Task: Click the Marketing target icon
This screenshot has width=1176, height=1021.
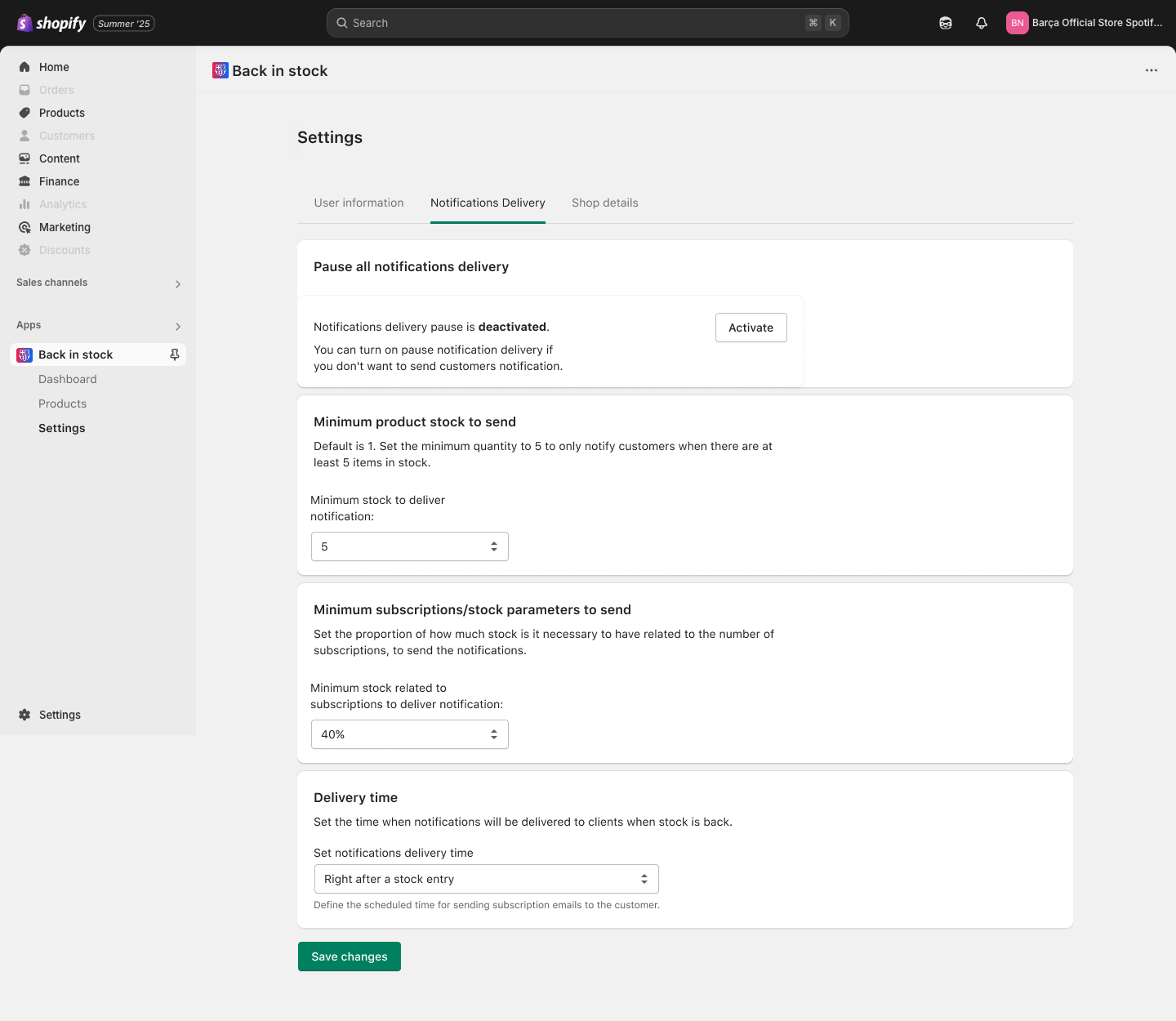Action: 24,227
